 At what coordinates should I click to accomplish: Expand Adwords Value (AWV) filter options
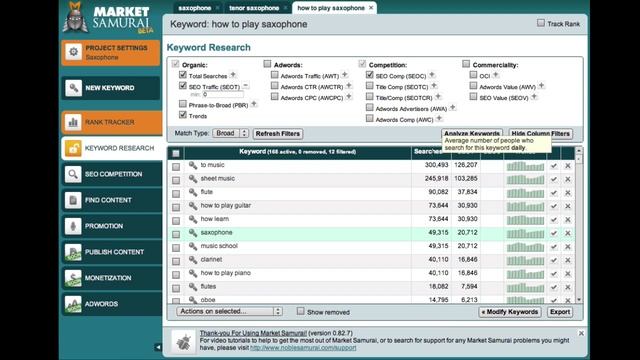pos(542,86)
